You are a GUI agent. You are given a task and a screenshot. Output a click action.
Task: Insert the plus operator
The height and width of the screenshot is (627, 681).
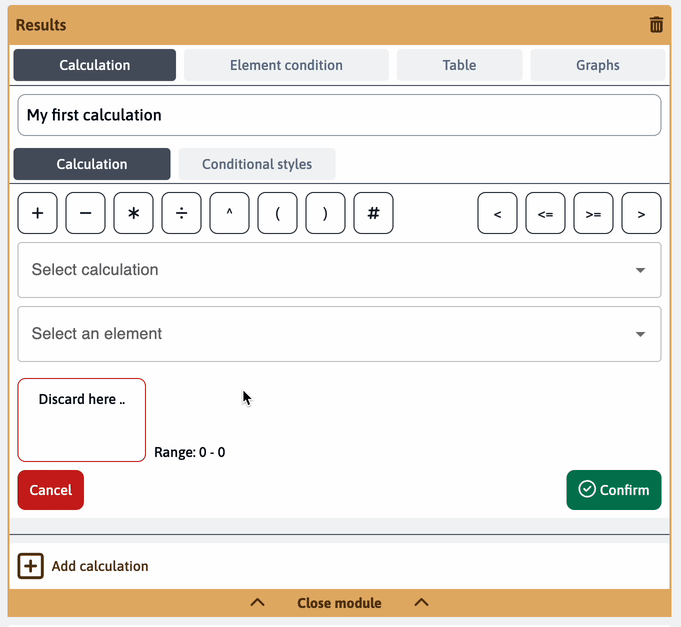38,213
